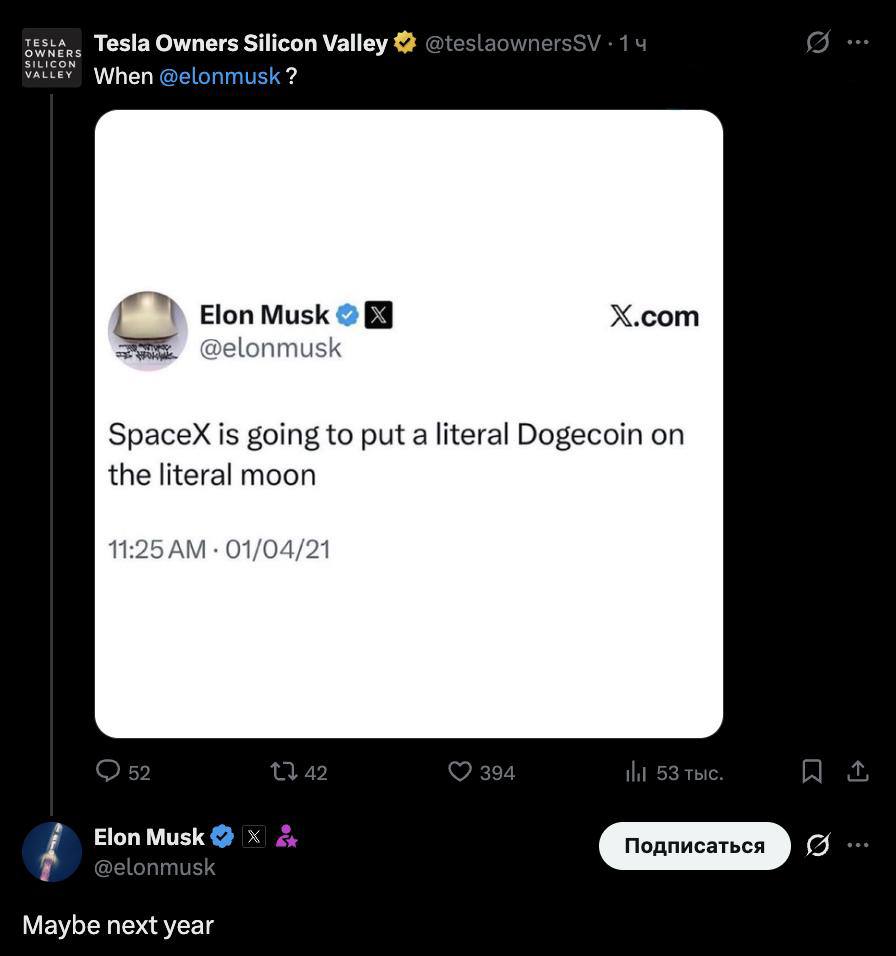Open Elon Musk's rocket profile avatar

pos(52,852)
